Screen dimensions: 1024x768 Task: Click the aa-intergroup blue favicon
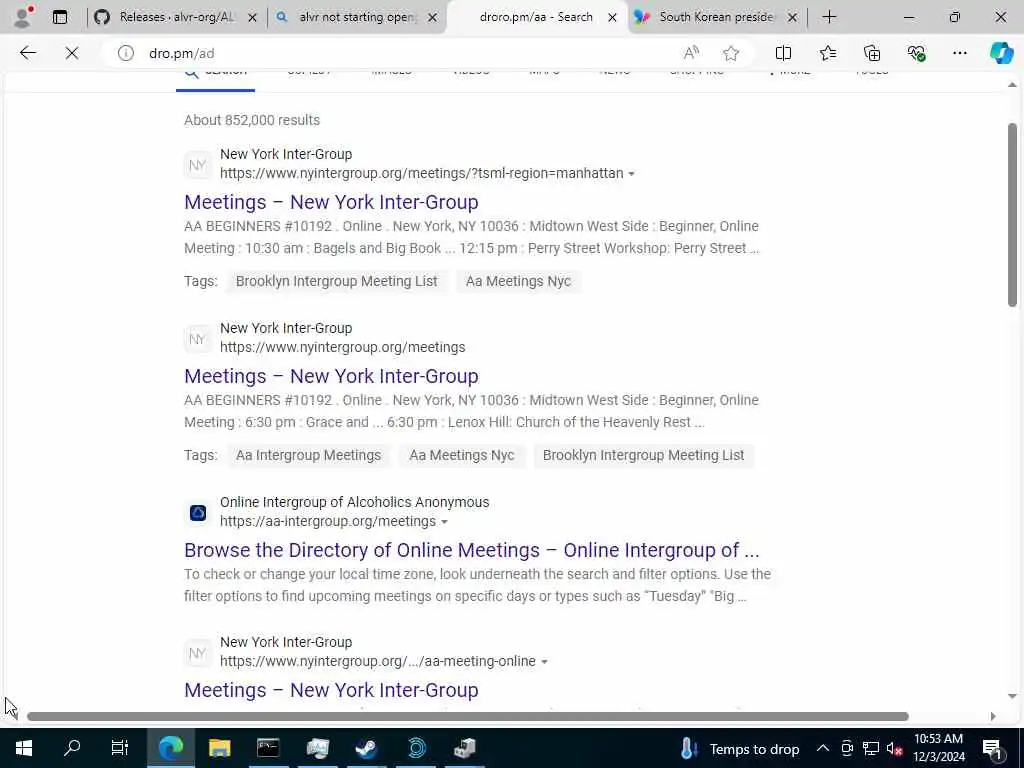click(198, 513)
